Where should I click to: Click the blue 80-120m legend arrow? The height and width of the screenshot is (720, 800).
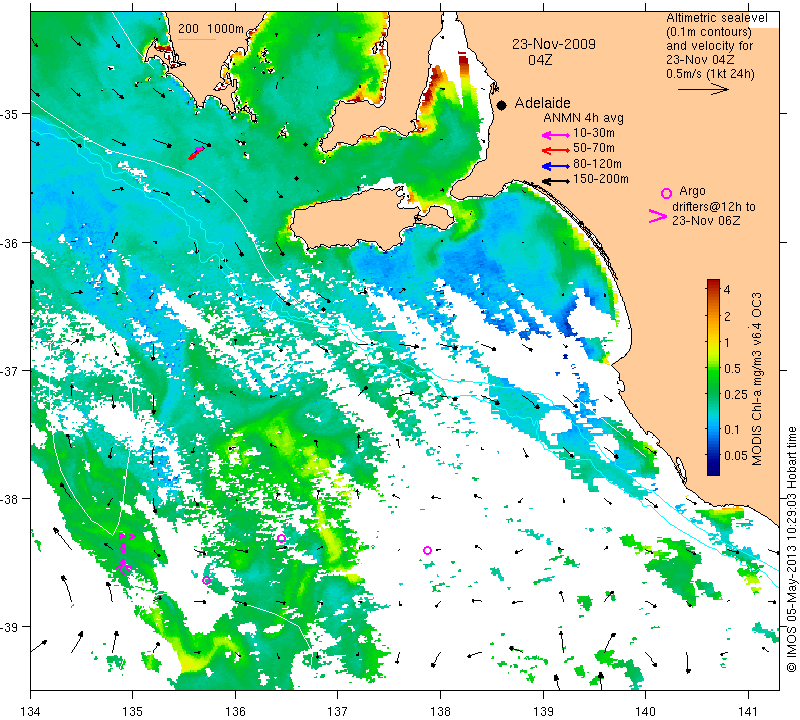(555, 166)
